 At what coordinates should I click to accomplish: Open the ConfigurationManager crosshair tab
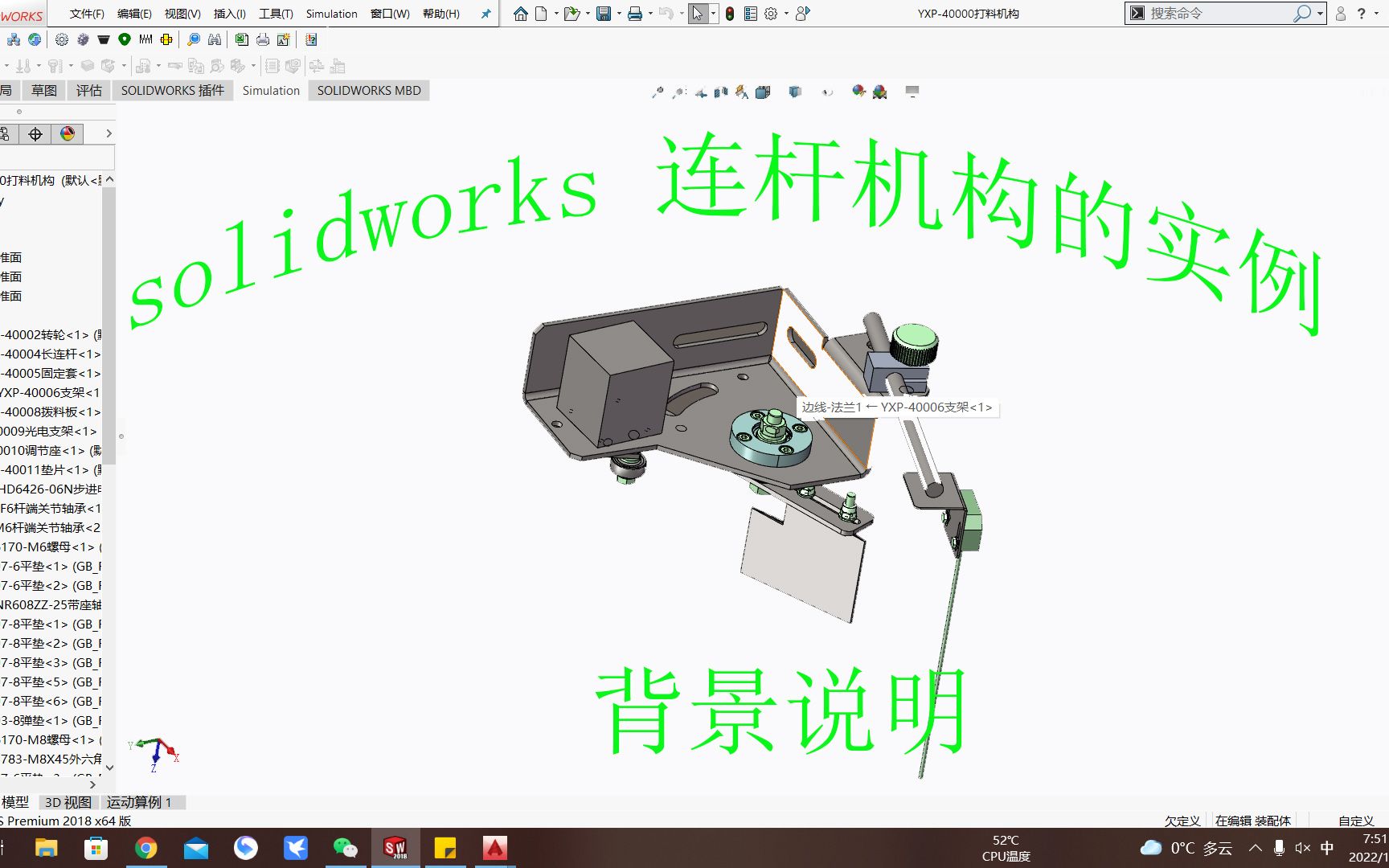35,134
